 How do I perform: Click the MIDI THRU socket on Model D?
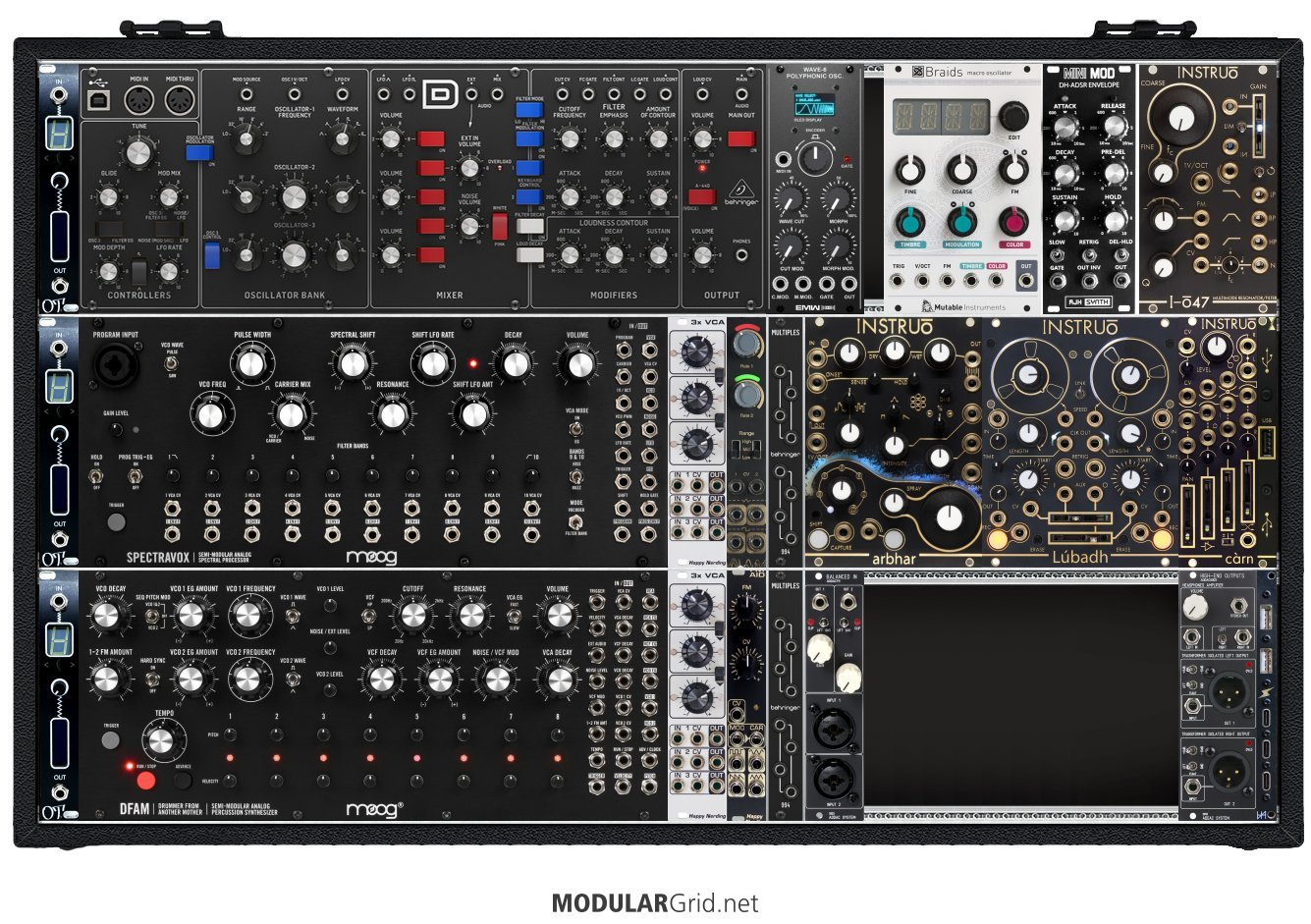(x=179, y=100)
